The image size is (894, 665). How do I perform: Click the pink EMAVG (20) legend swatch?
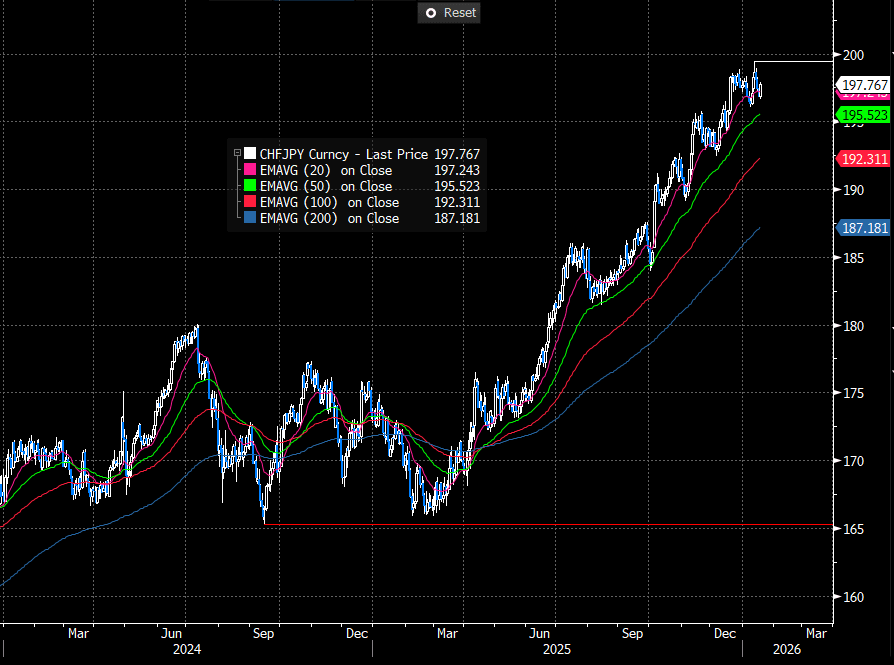[x=250, y=170]
